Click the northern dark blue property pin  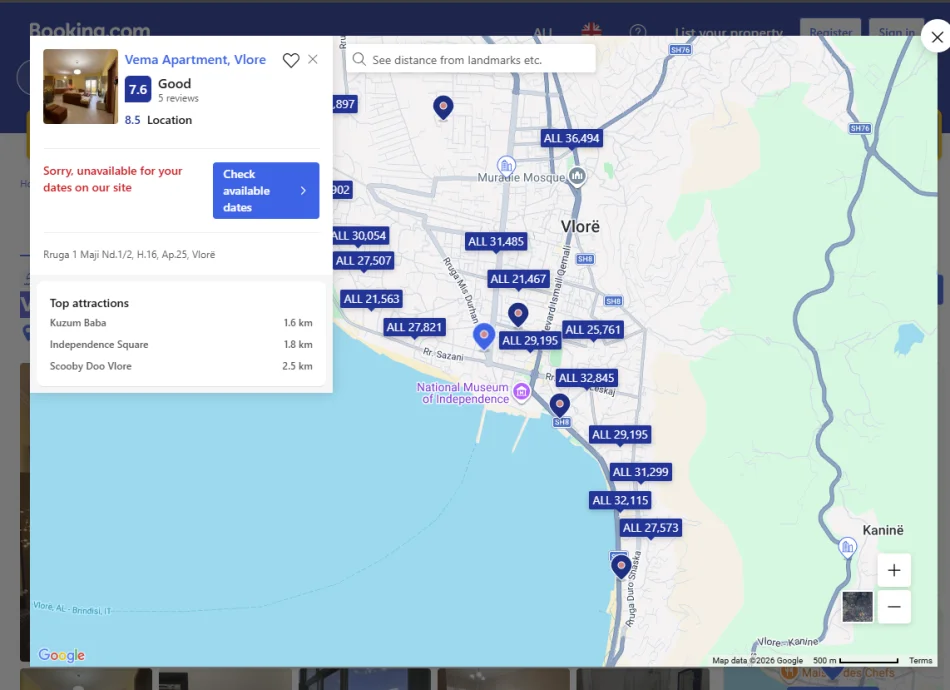(x=443, y=108)
